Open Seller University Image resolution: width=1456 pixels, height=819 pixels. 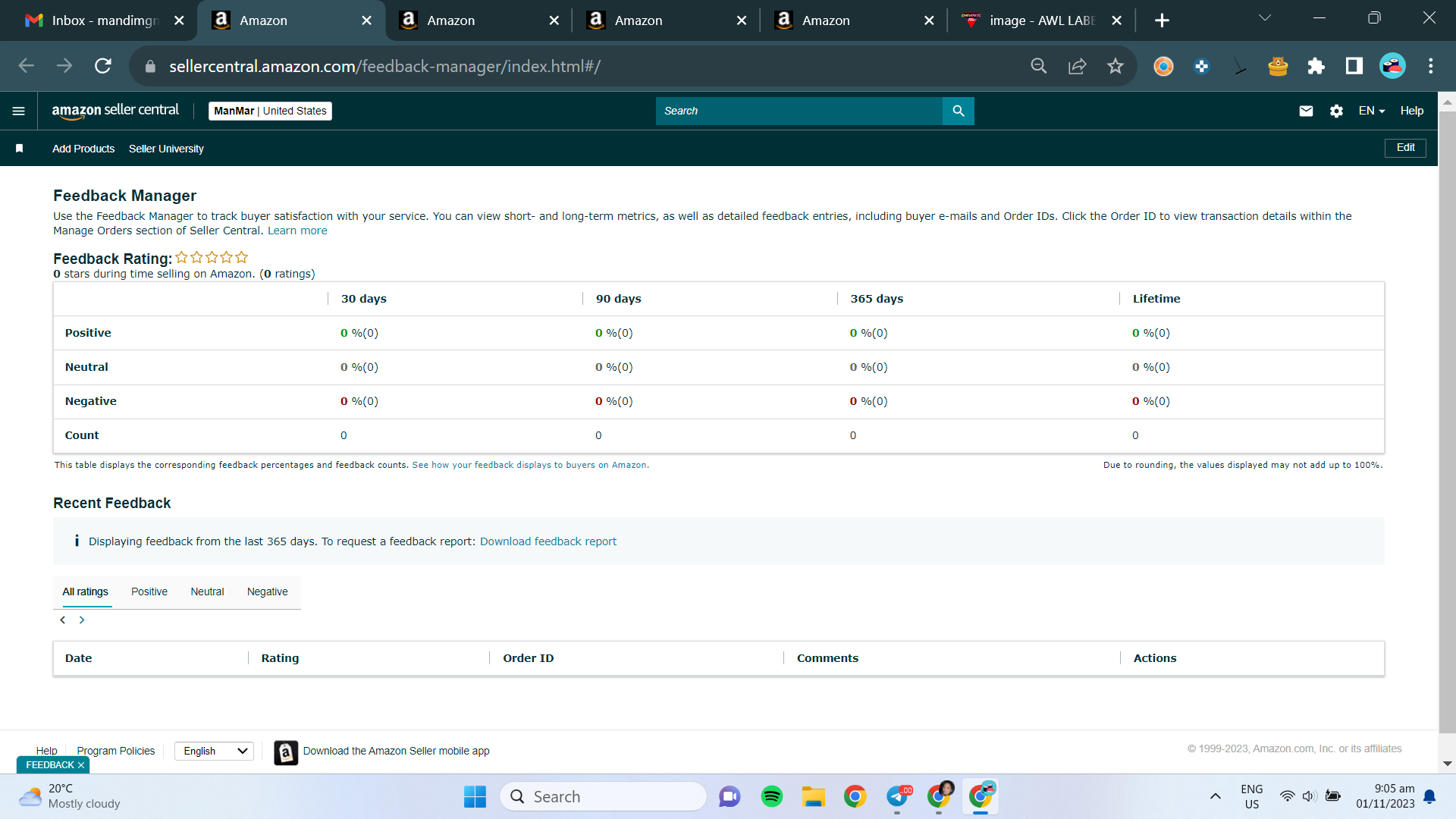tap(166, 149)
